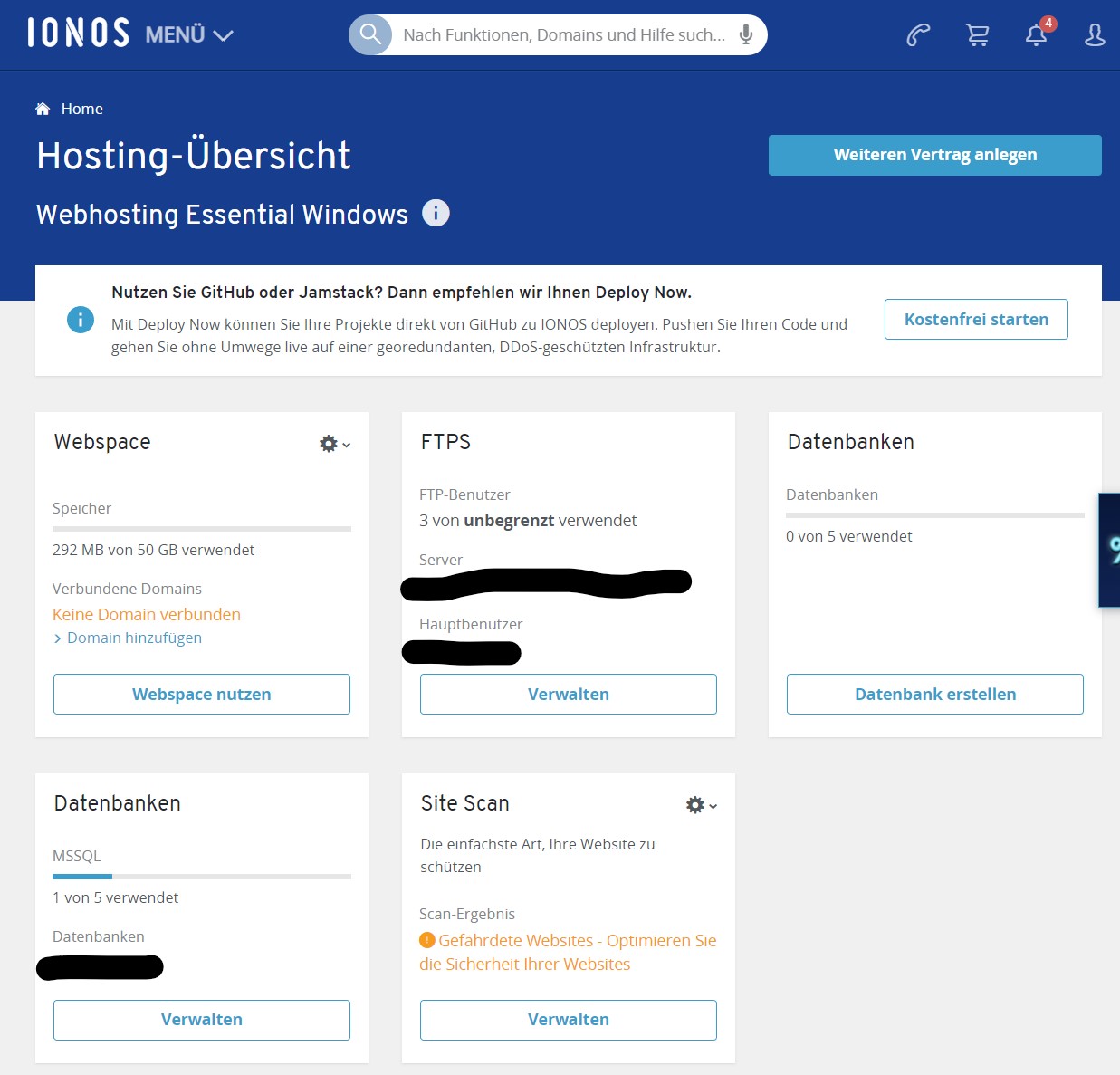Open the Site Scan gear settings dropdown
1120x1075 pixels.
pyautogui.click(x=701, y=805)
